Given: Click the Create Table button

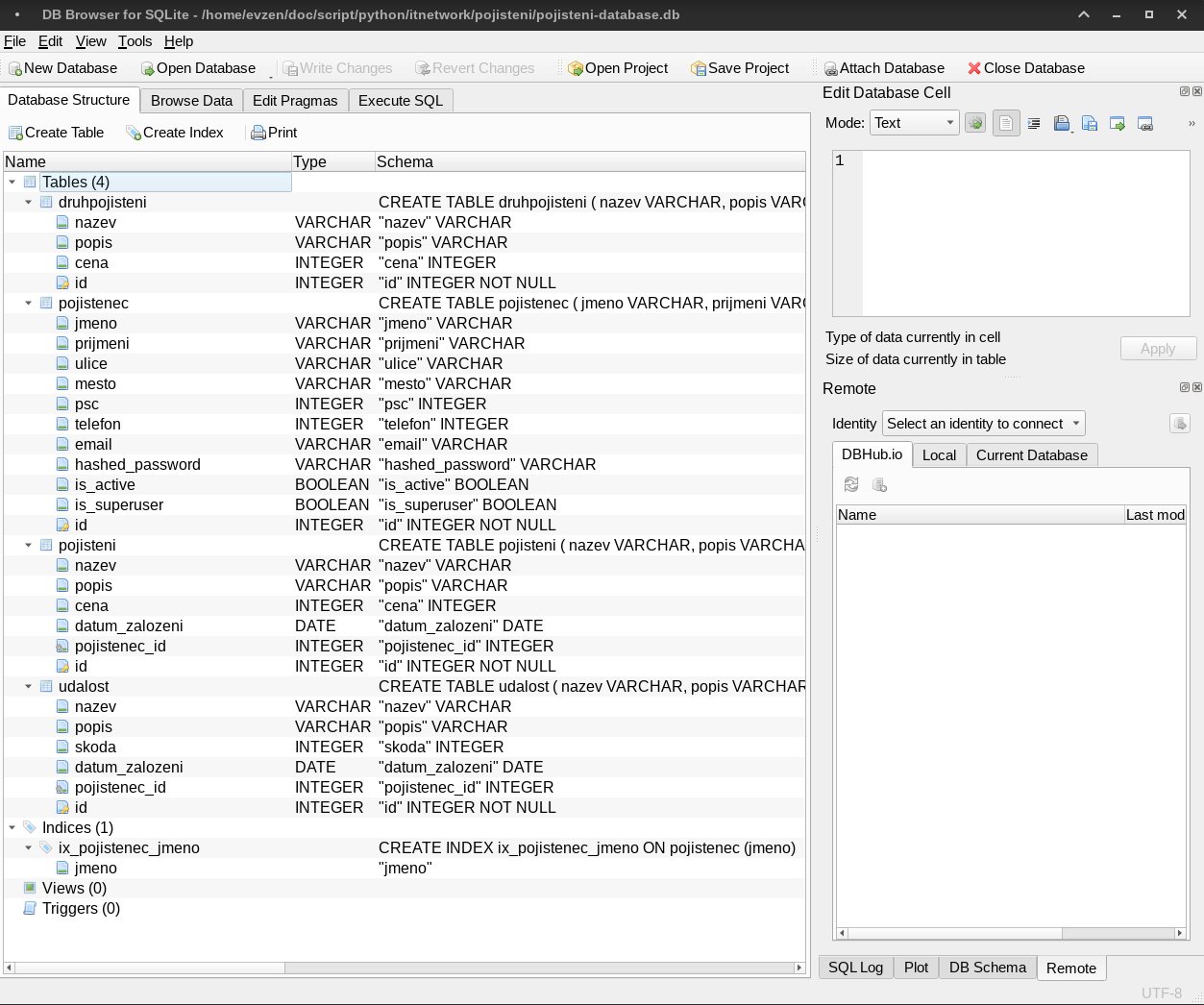Looking at the screenshot, I should click(x=56, y=133).
